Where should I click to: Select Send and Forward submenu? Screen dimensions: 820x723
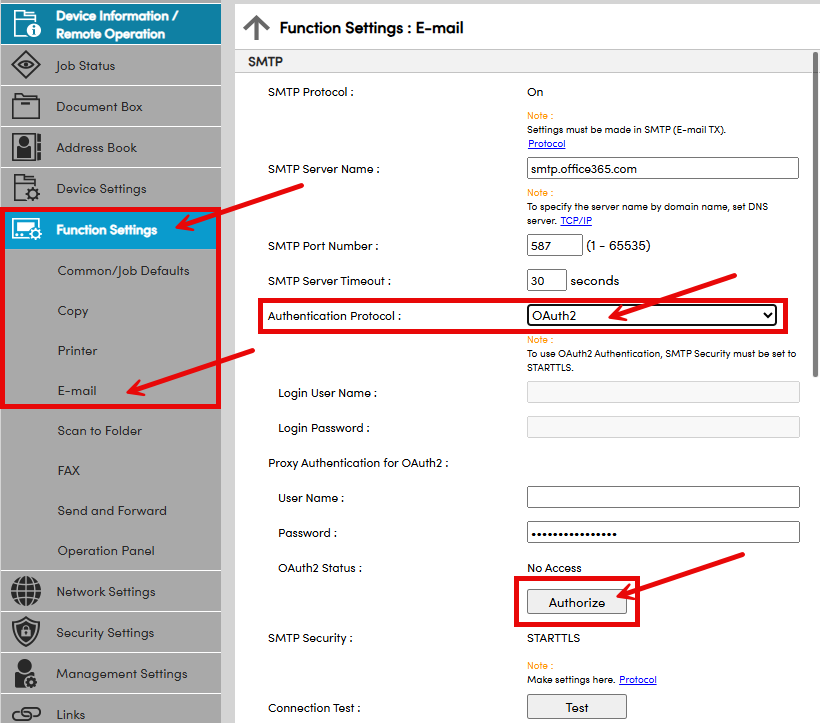112,511
